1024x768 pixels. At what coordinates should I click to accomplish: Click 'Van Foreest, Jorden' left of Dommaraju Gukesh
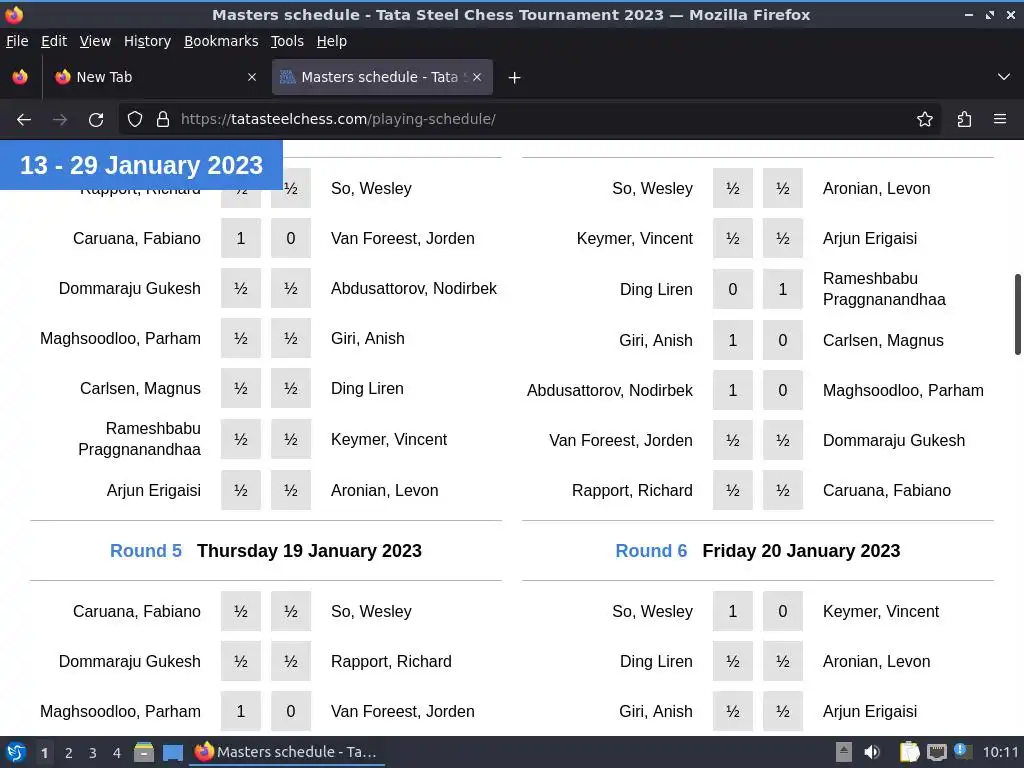(621, 440)
